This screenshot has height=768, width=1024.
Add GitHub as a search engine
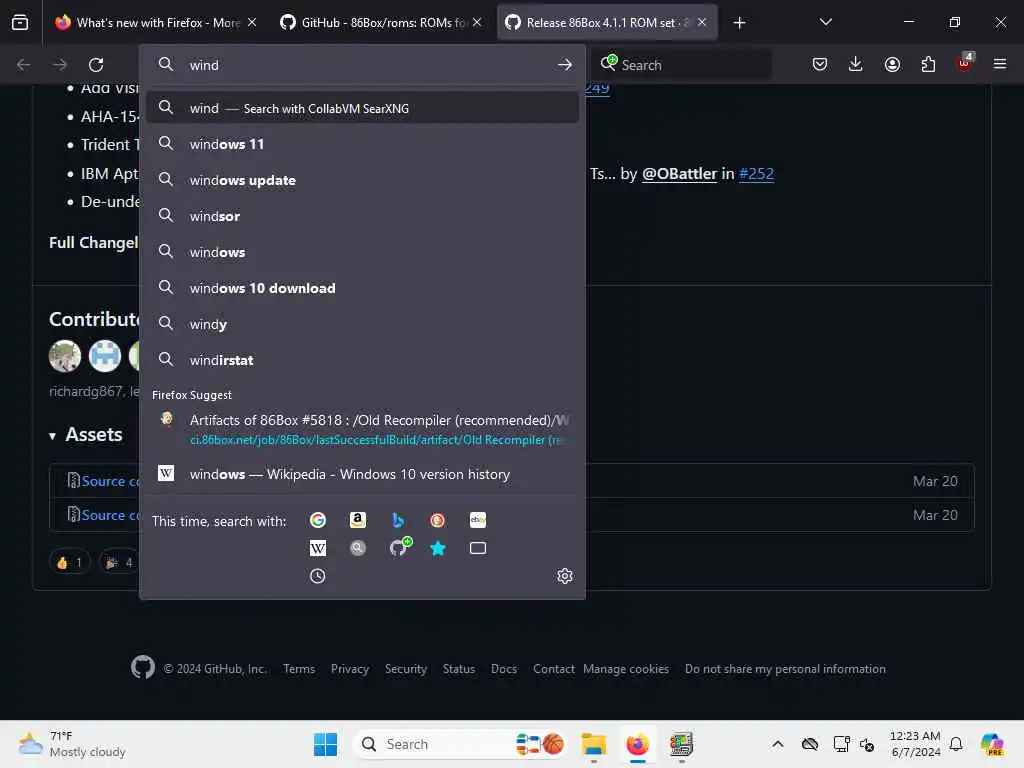coord(399,547)
